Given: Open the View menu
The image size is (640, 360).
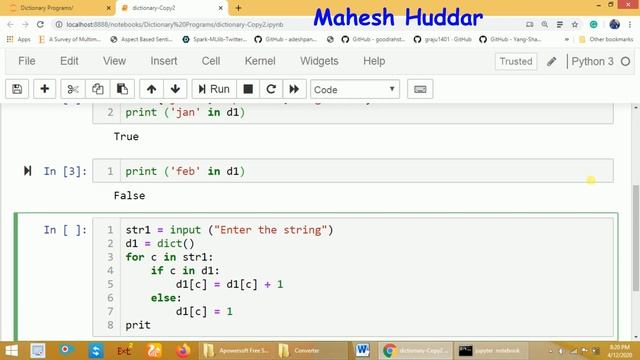Looking at the screenshot, I should click(114, 61).
